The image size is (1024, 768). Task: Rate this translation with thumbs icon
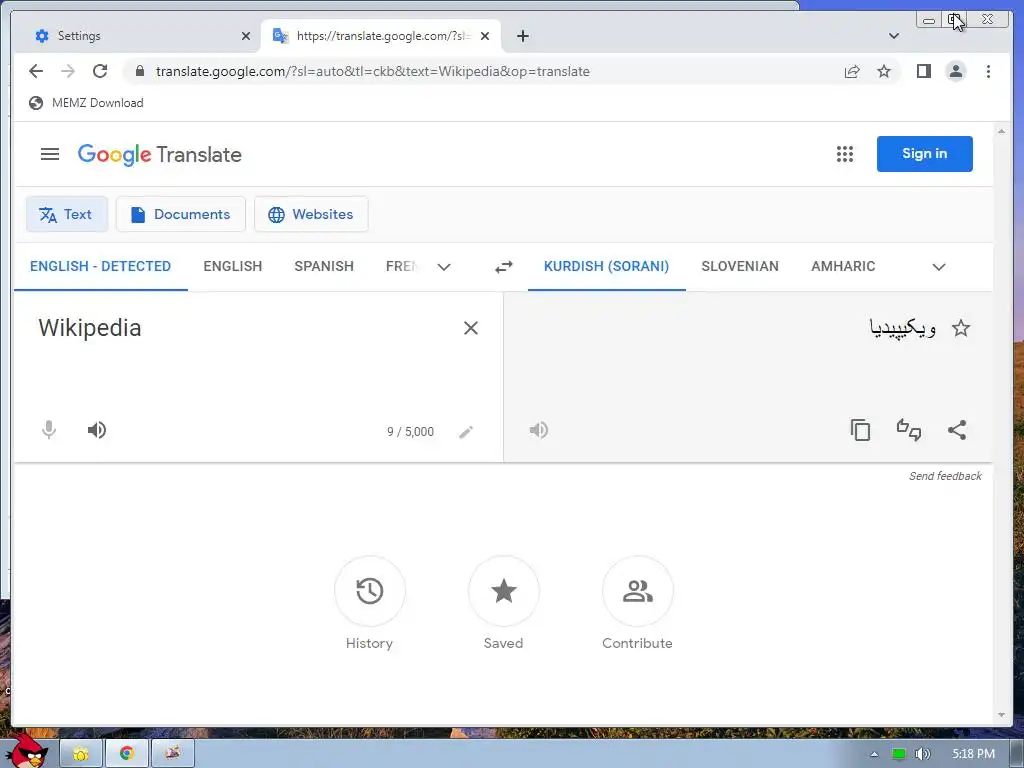pyautogui.click(x=908, y=430)
